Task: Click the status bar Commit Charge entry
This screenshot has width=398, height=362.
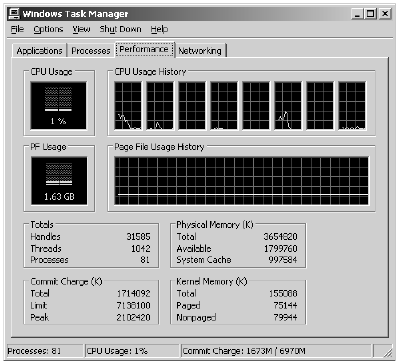Action: [x=276, y=351]
